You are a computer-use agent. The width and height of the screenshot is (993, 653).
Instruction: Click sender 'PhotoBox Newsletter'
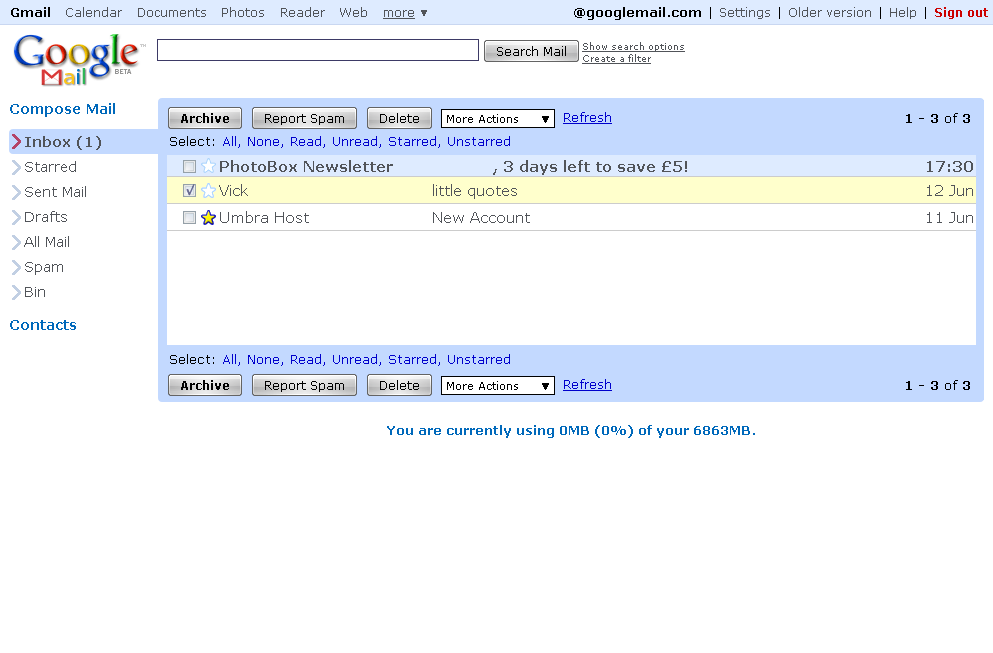pyautogui.click(x=306, y=167)
